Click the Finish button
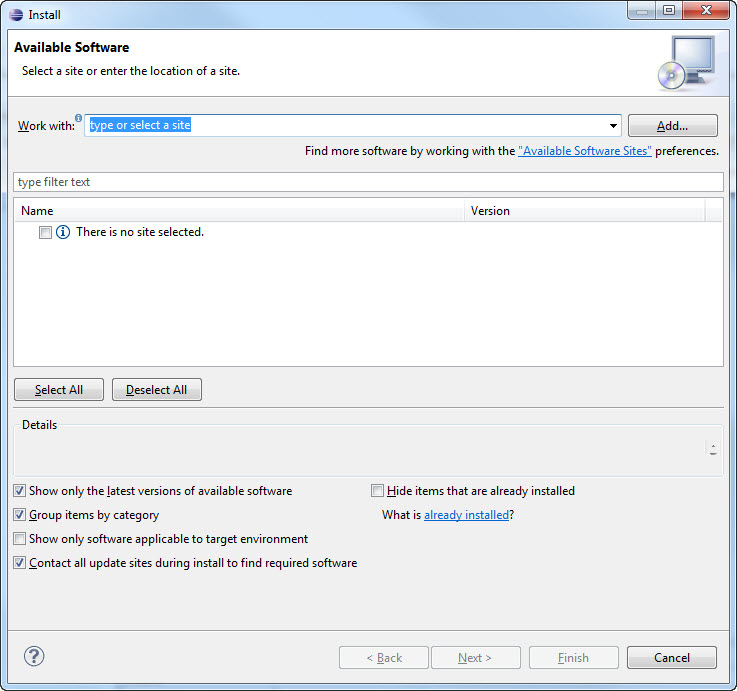This screenshot has height=691, width=737. coord(573,658)
